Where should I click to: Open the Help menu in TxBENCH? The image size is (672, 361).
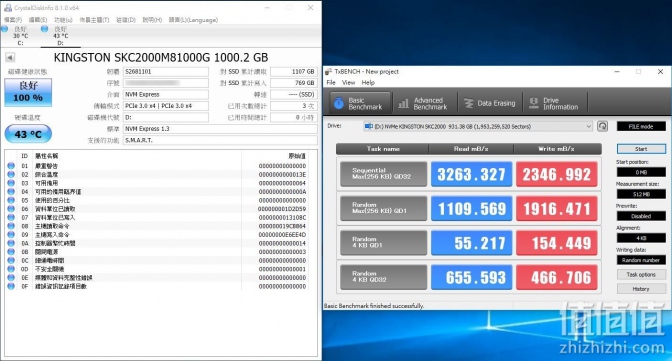(x=368, y=82)
